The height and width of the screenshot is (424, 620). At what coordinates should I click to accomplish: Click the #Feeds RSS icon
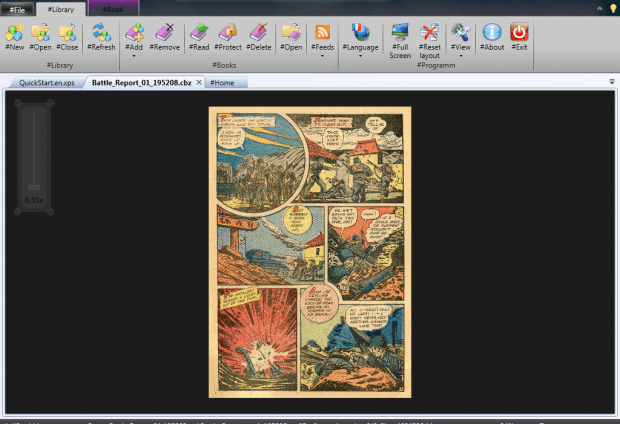pyautogui.click(x=322, y=32)
